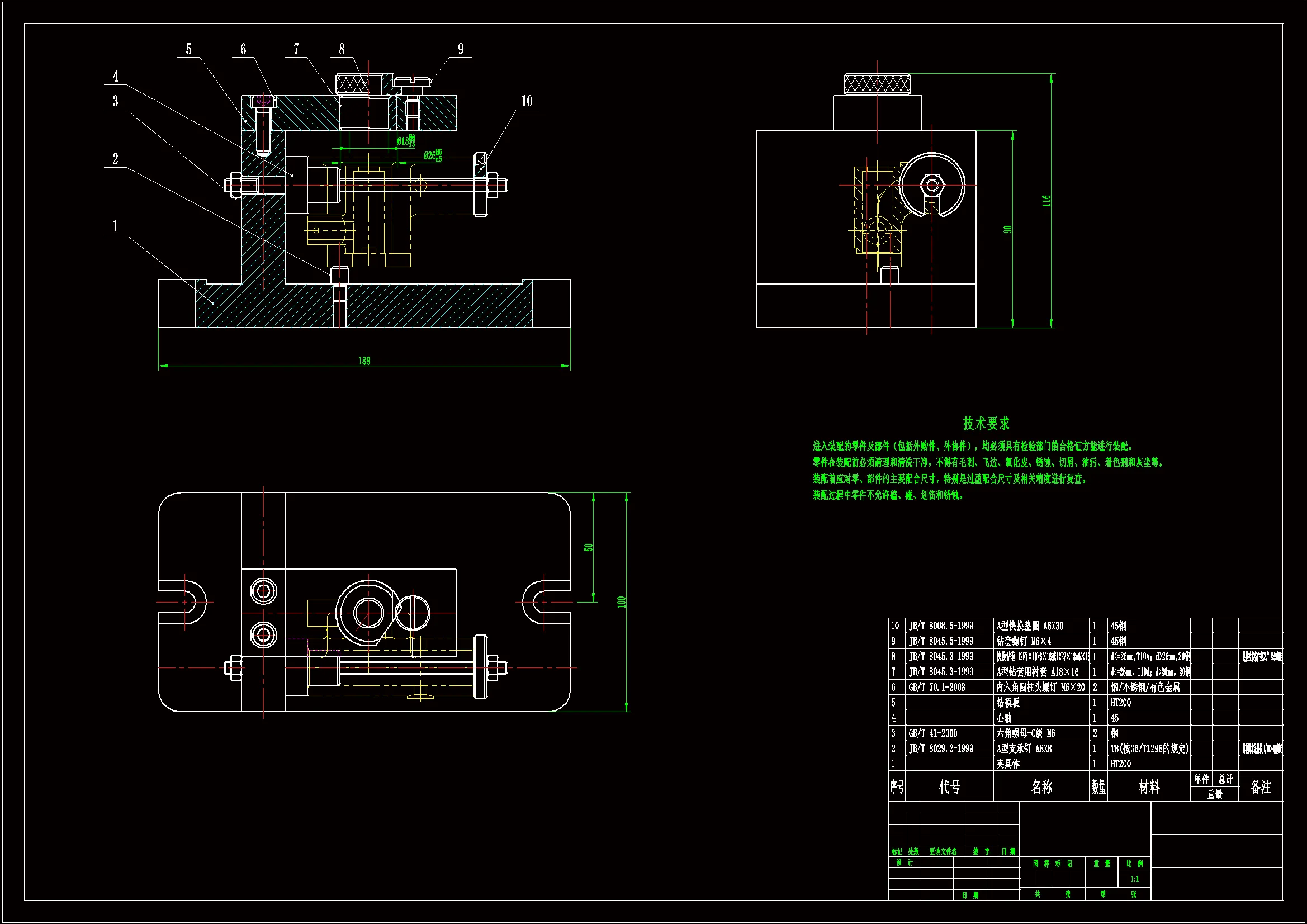Image resolution: width=1307 pixels, height=924 pixels.
Task: Select the 188 width dimension text
Action: click(x=364, y=361)
